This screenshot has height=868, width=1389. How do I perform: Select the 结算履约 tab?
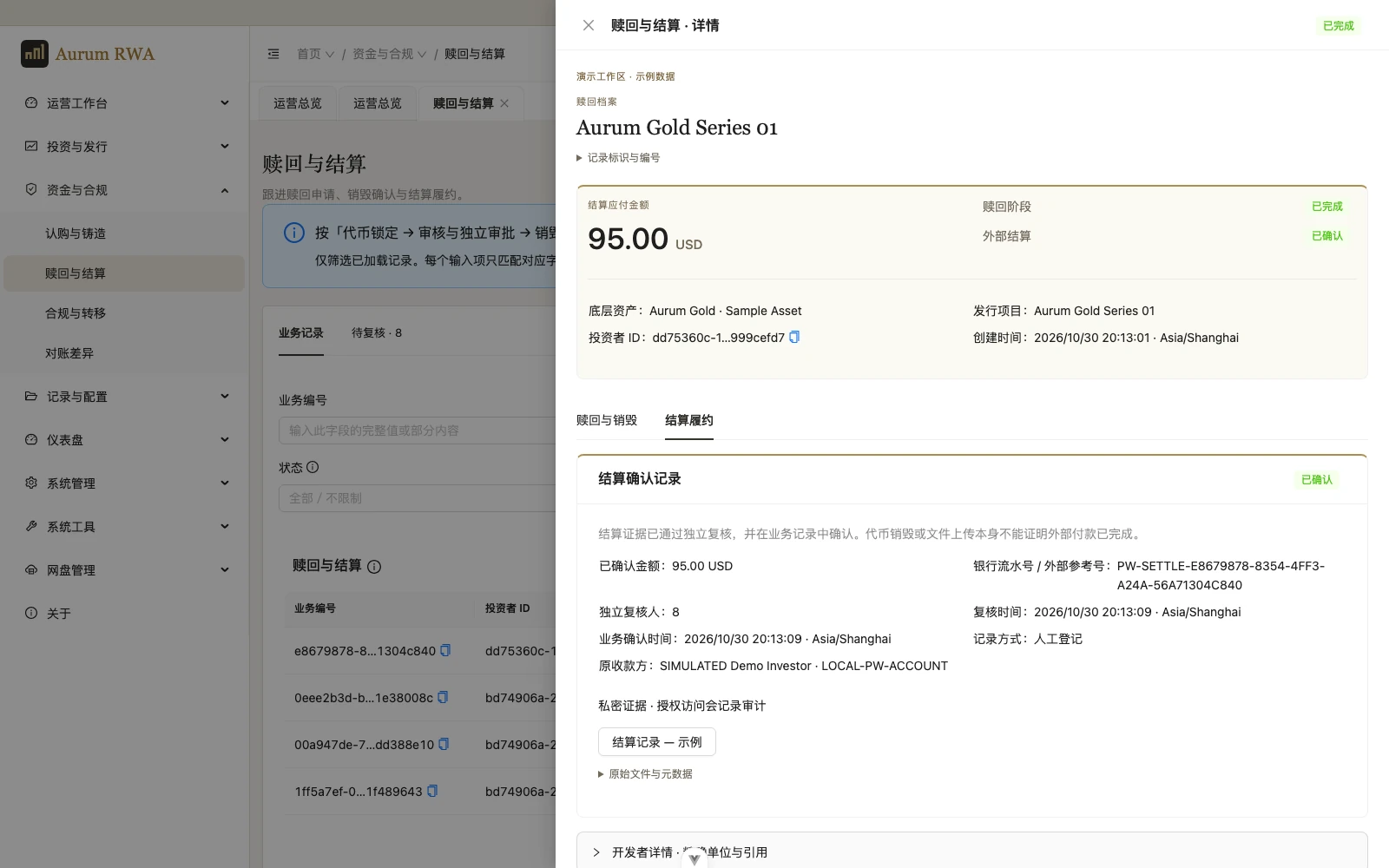(x=689, y=420)
